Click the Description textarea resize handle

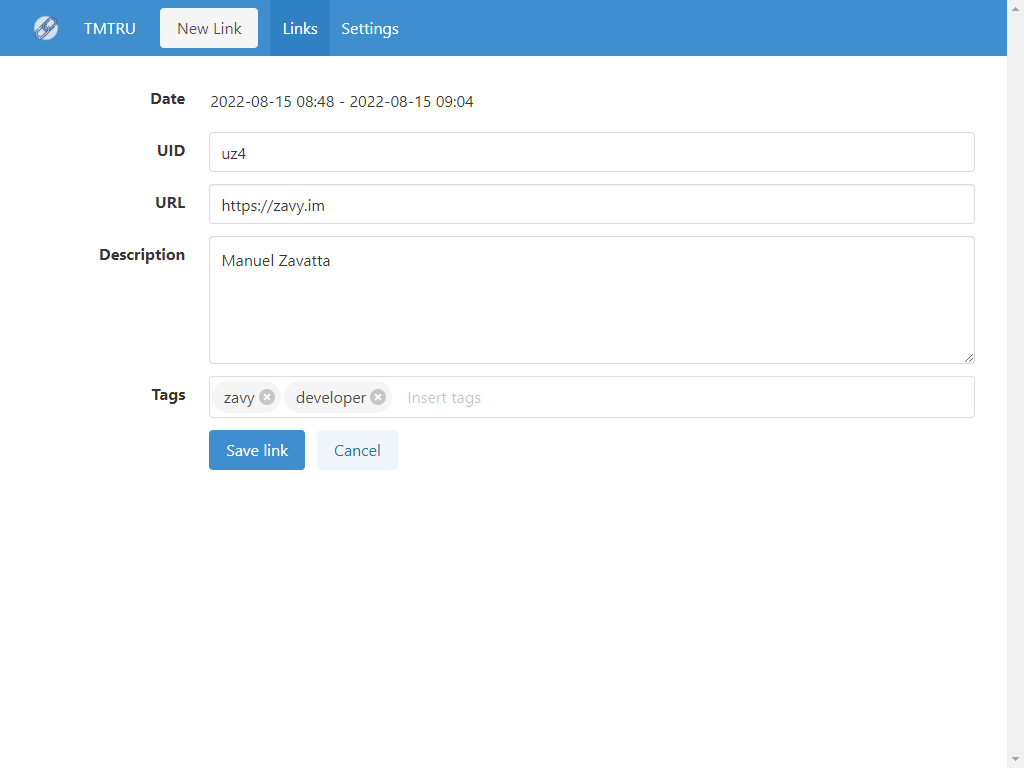pyautogui.click(x=968, y=357)
